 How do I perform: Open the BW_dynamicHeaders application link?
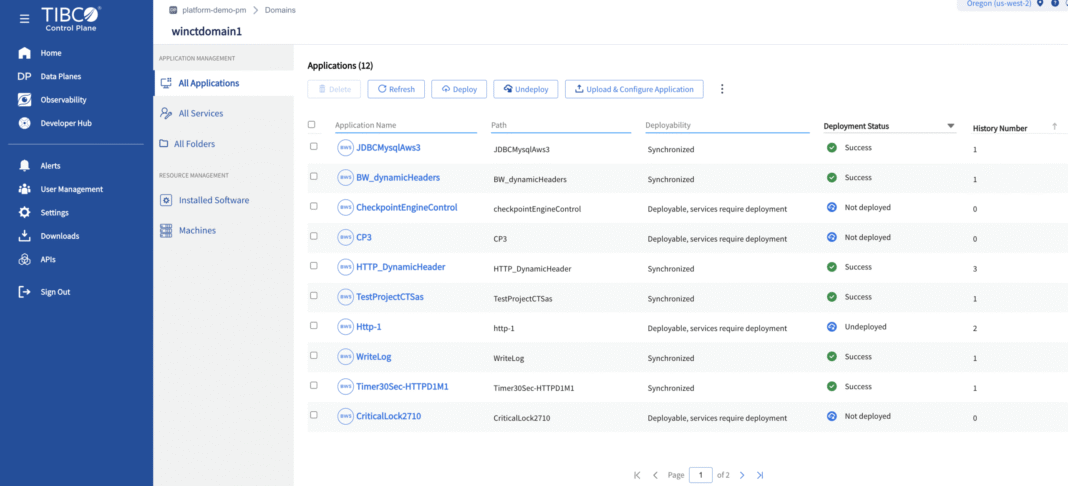pyautogui.click(x=398, y=177)
